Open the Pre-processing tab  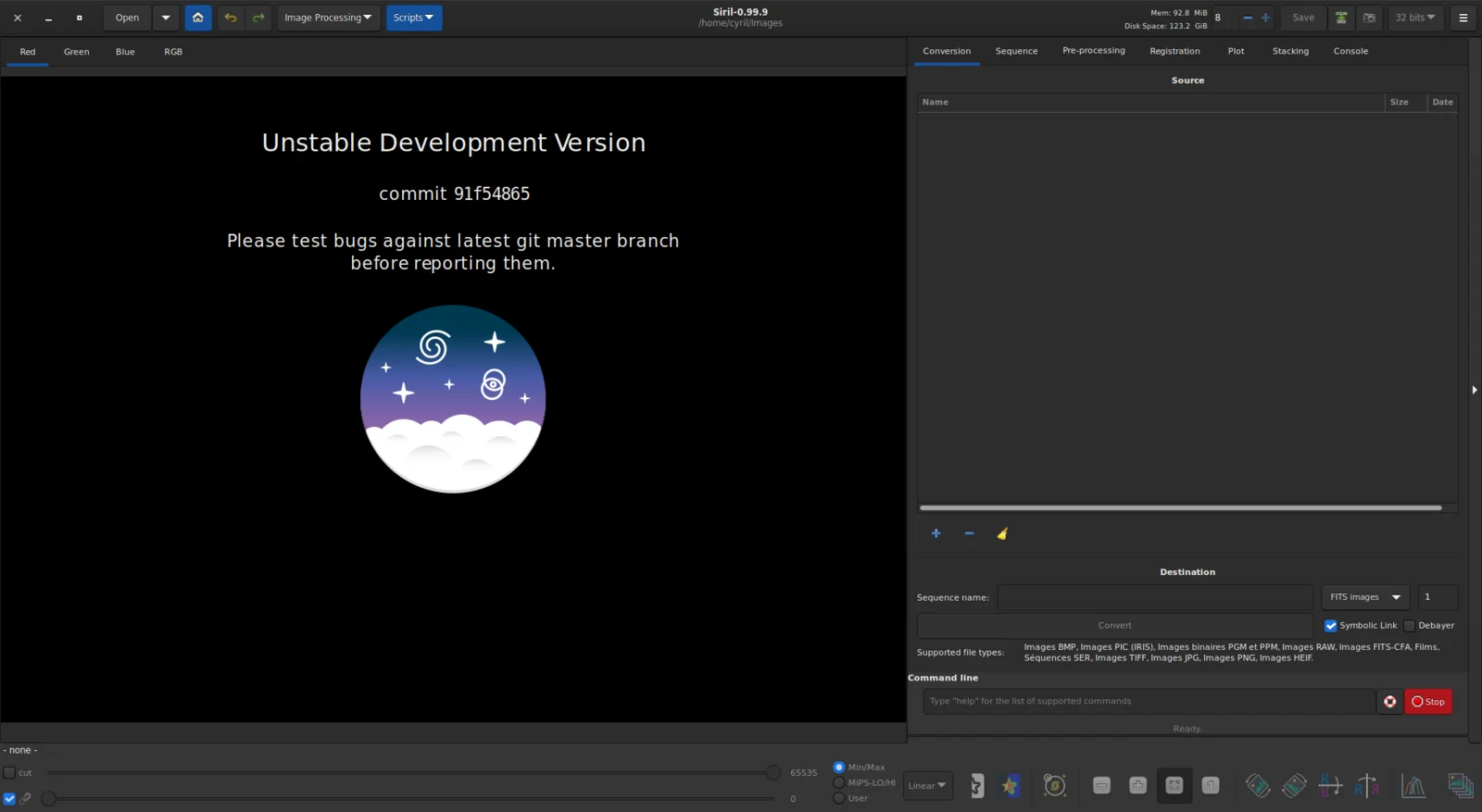coord(1094,51)
